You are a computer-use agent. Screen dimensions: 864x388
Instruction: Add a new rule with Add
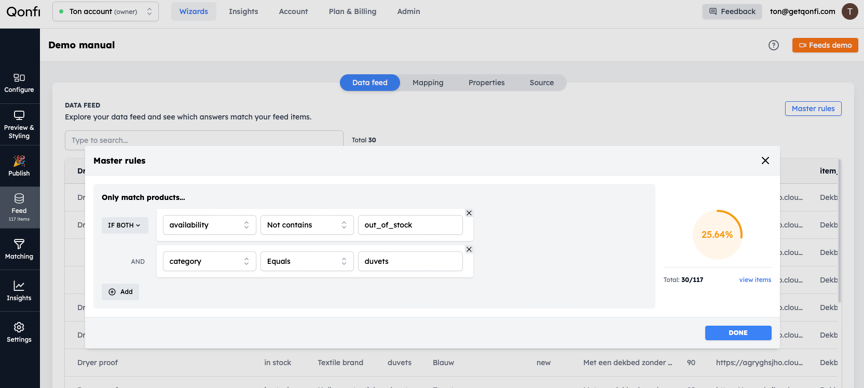click(121, 292)
